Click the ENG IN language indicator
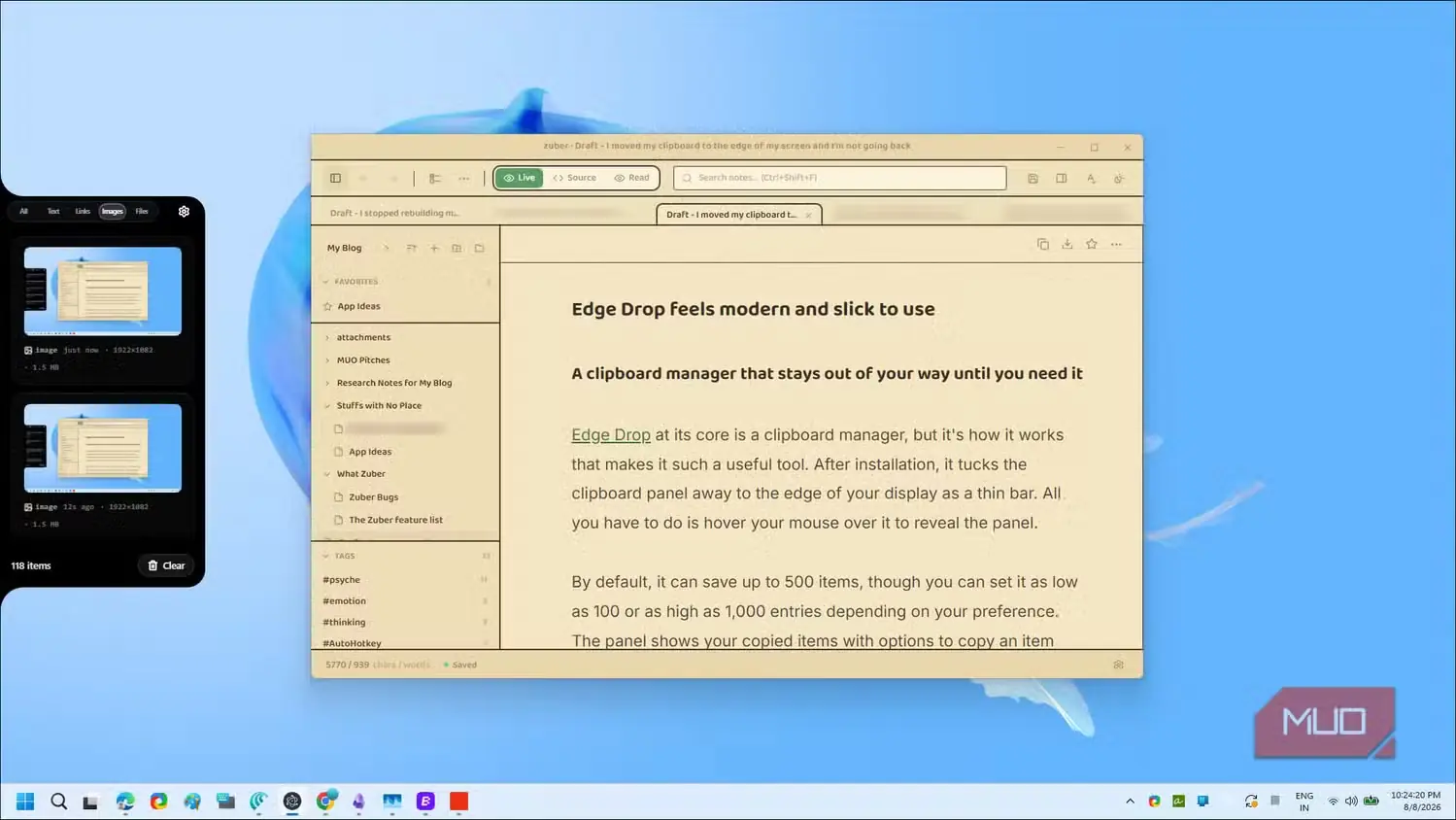The image size is (1456, 820). (x=1304, y=802)
